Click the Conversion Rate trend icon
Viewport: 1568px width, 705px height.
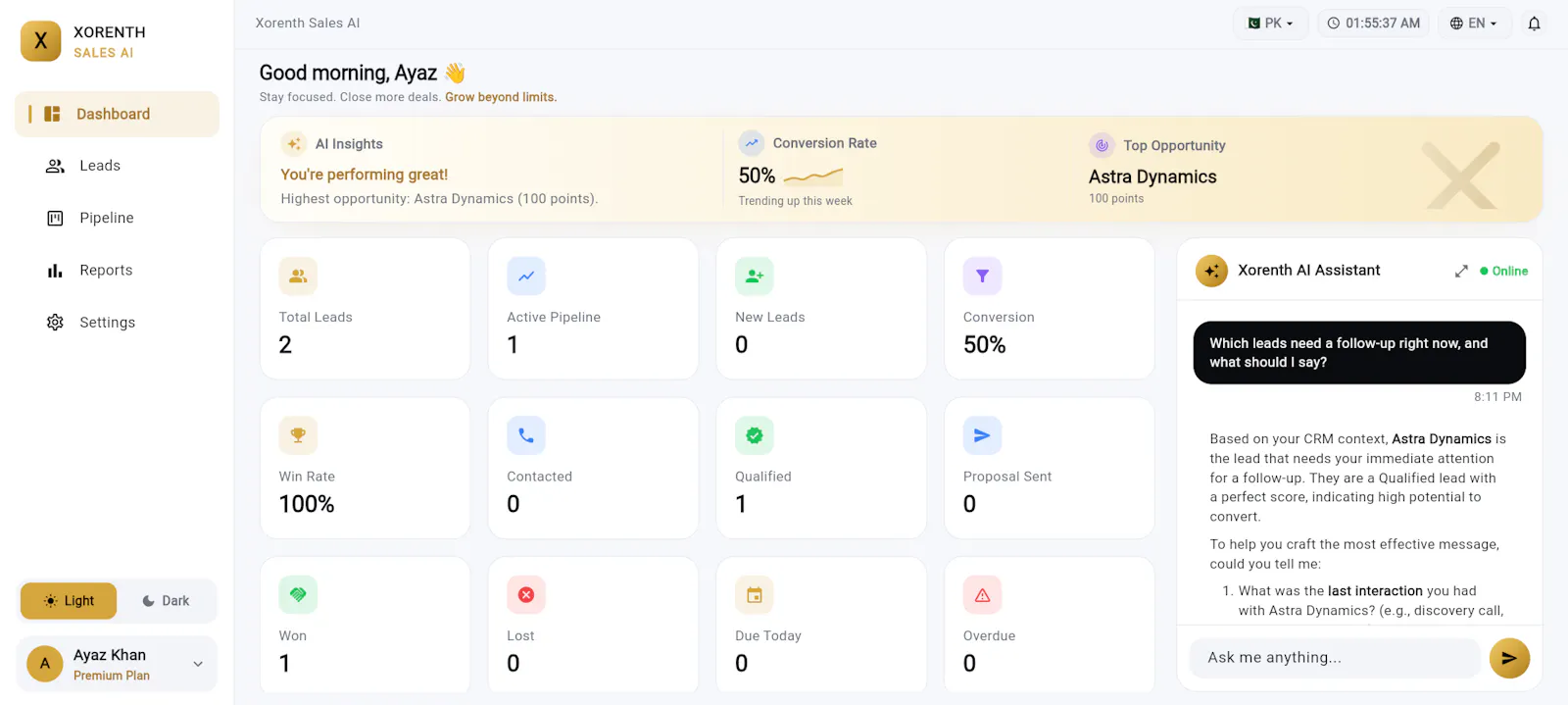point(752,143)
